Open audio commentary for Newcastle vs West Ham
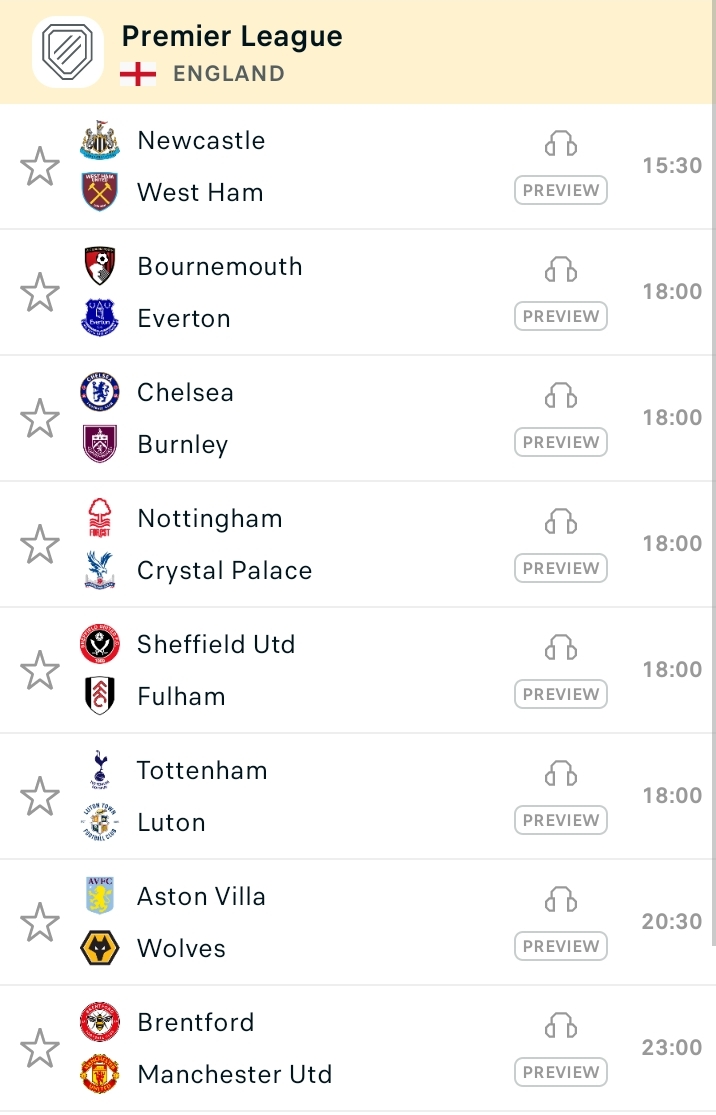 [x=560, y=144]
